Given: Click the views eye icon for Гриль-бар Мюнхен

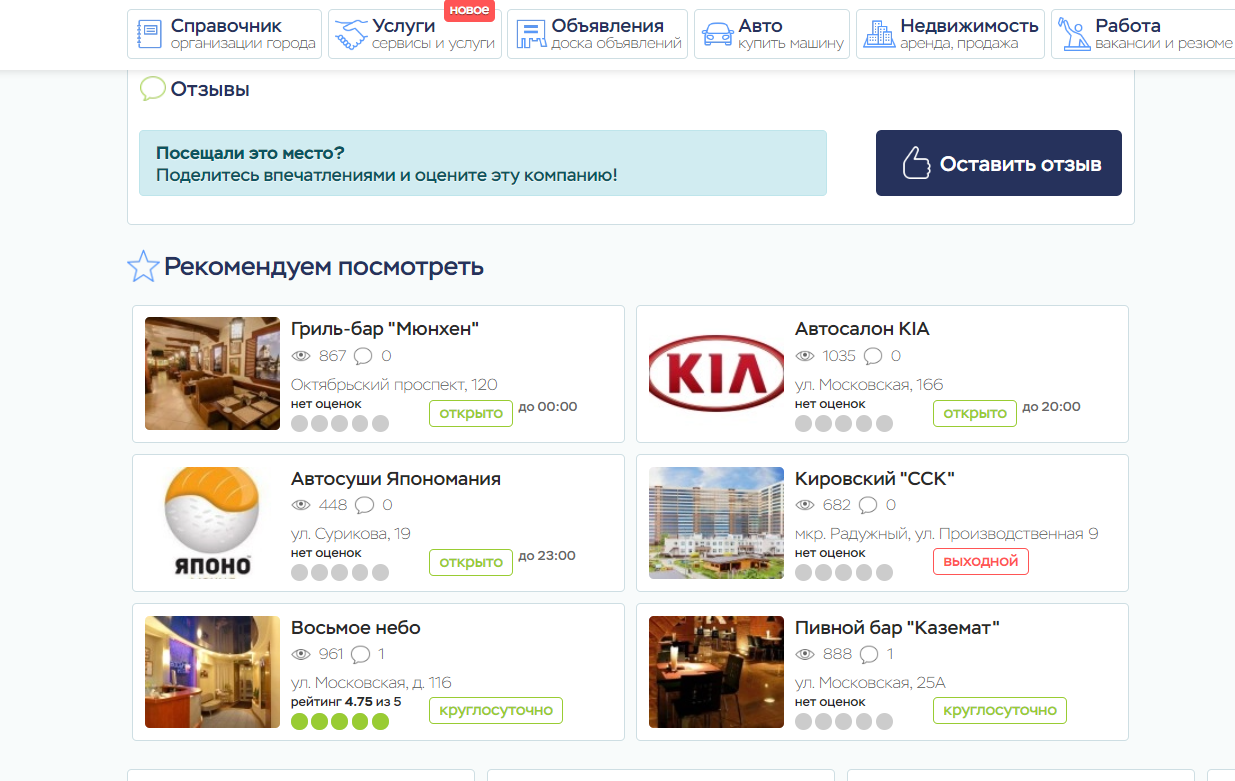Looking at the screenshot, I should coord(301,356).
